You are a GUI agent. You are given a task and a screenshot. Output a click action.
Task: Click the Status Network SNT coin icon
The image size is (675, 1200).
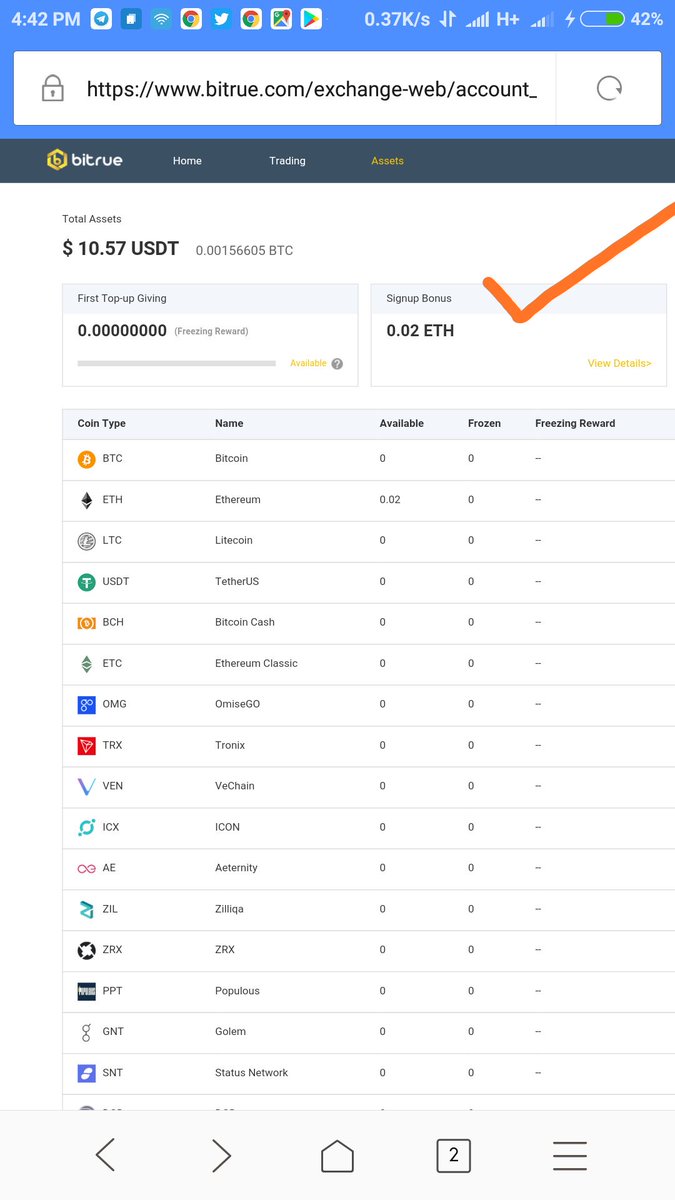pyautogui.click(x=87, y=1073)
